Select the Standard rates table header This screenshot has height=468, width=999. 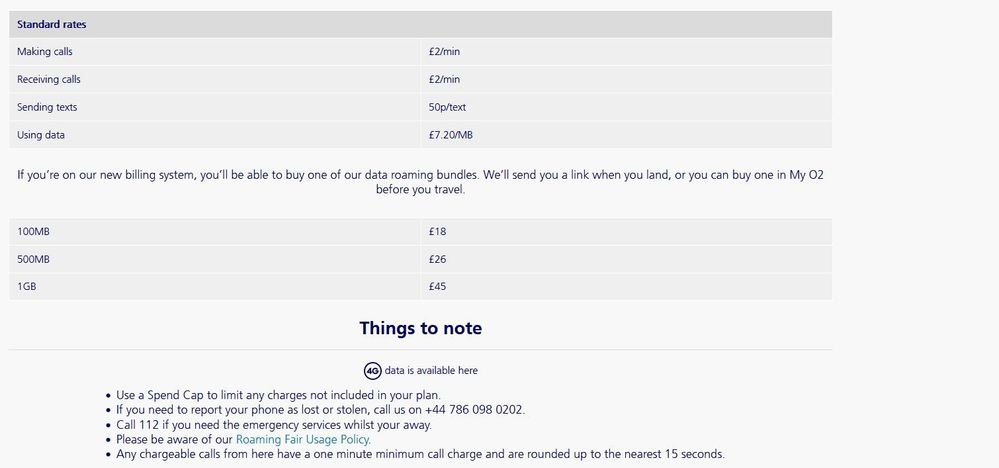420,24
